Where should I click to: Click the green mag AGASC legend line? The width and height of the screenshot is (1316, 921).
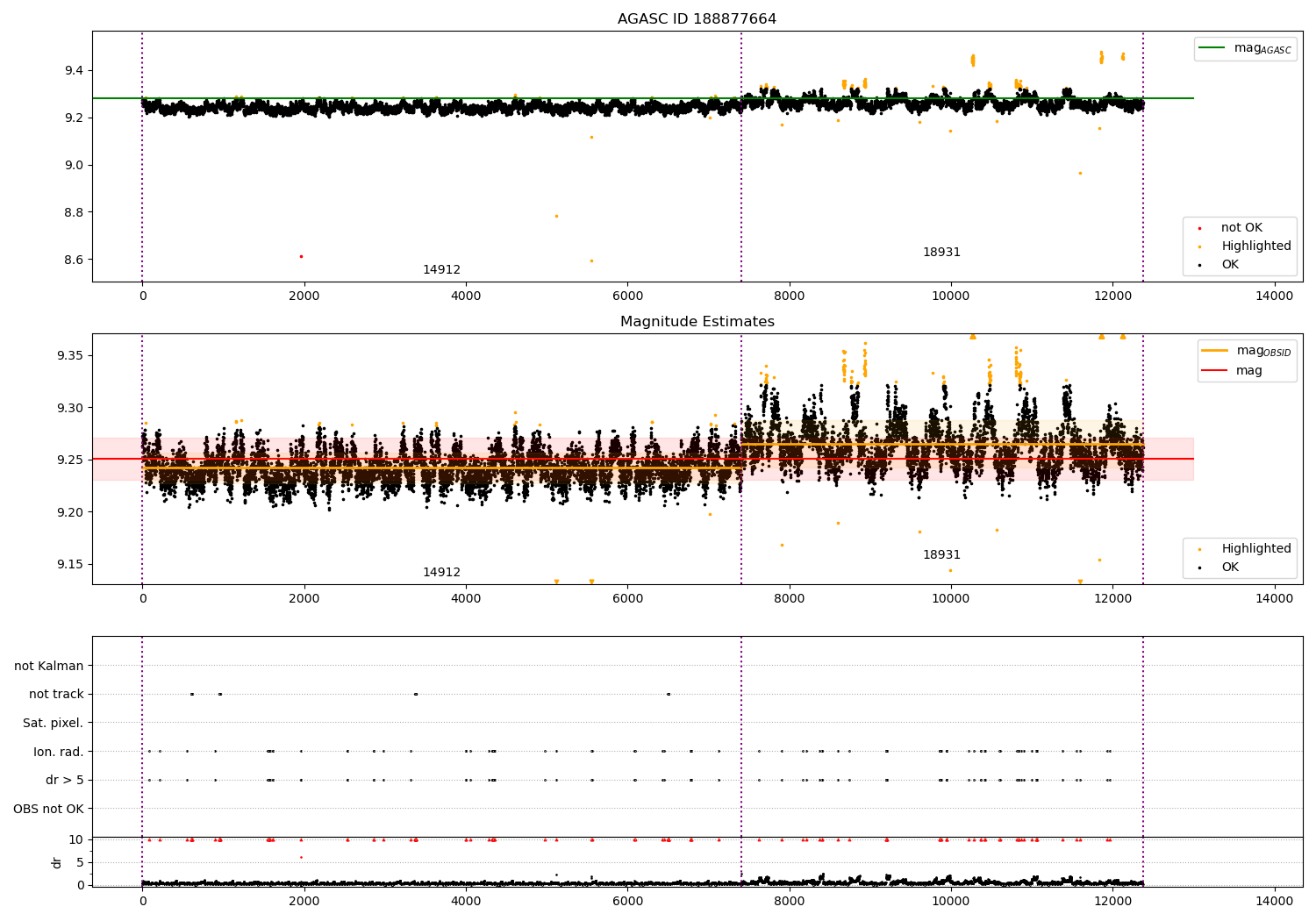point(1213,48)
